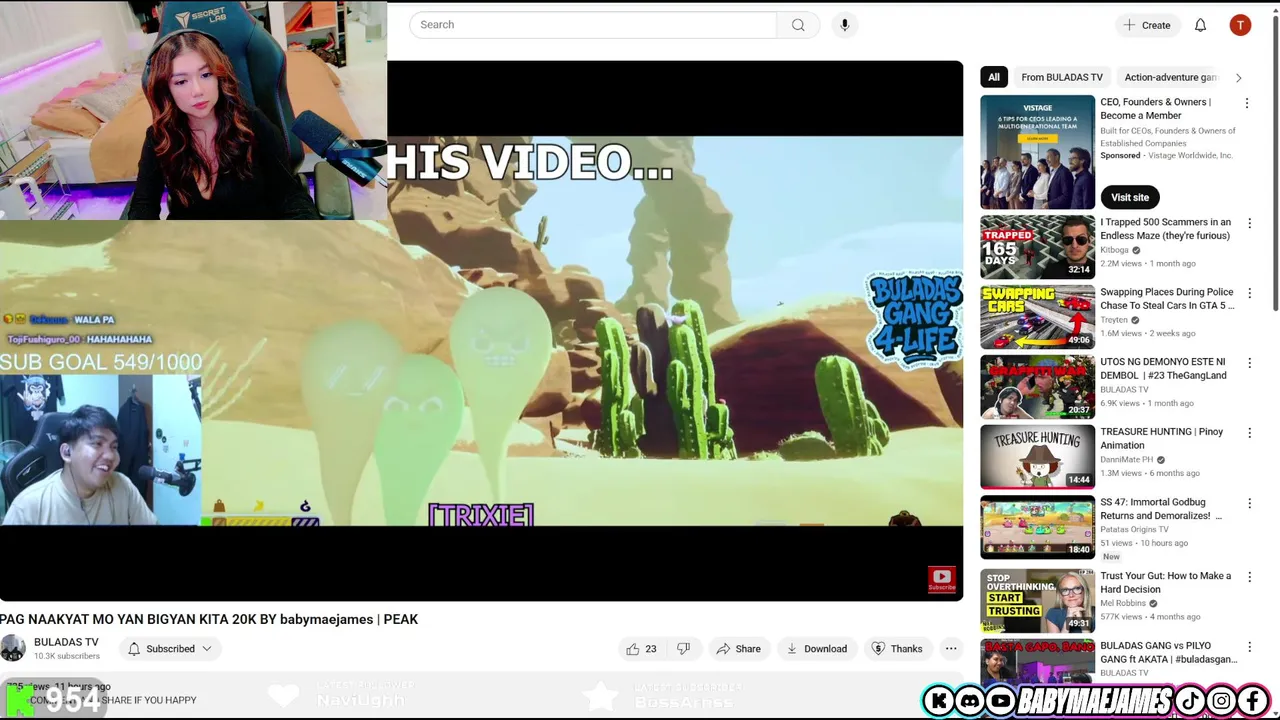Open Mel Robbins channel name link
The width and height of the screenshot is (1280, 720).
tap(1123, 604)
